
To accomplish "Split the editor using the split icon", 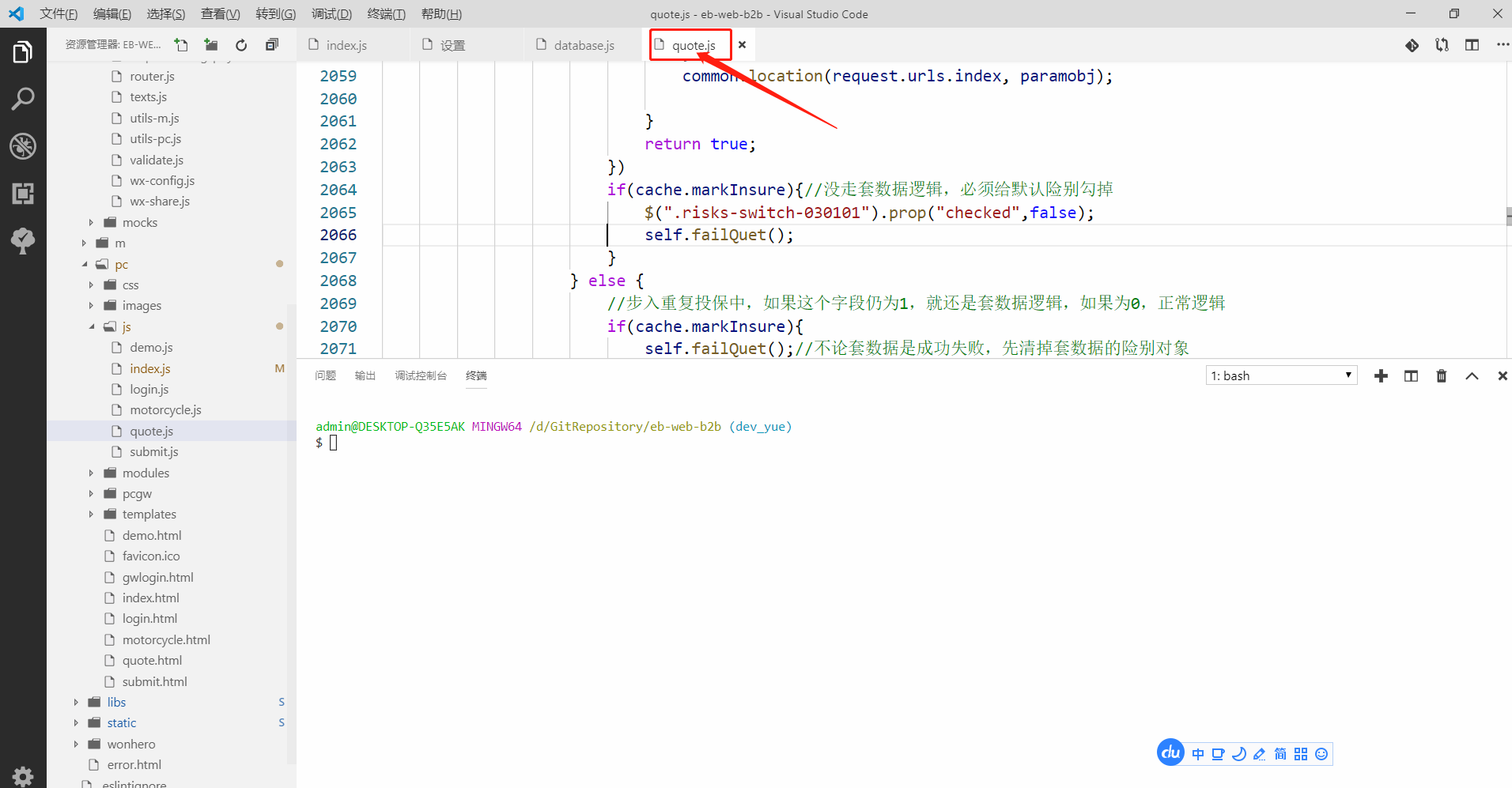I will click(1472, 45).
